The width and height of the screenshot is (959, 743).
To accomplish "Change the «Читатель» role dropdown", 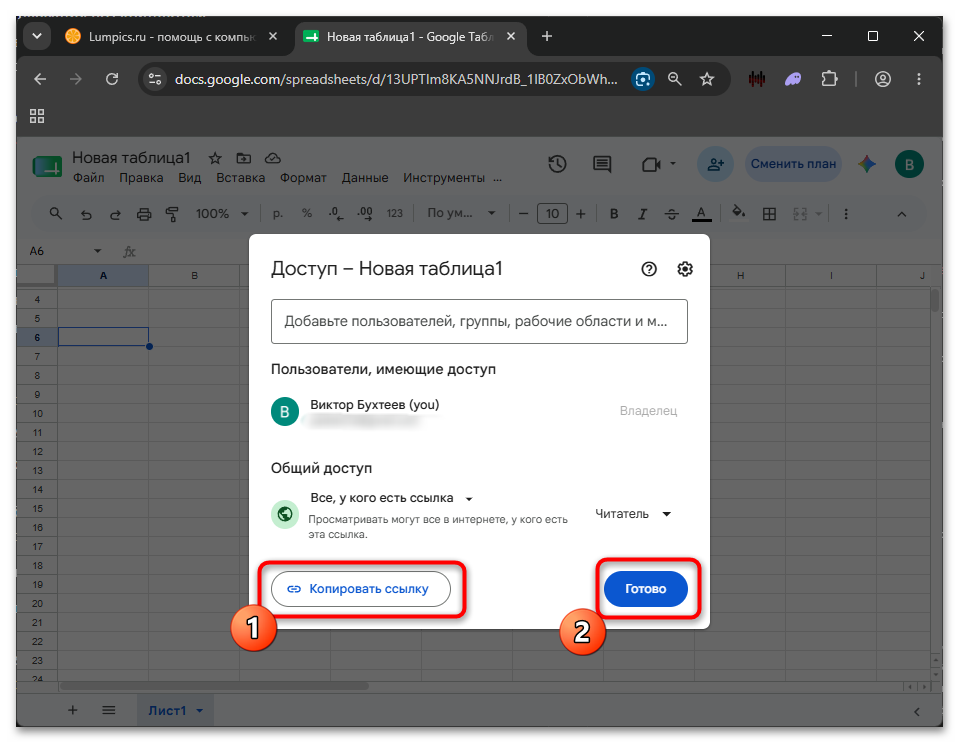I will tap(633, 514).
